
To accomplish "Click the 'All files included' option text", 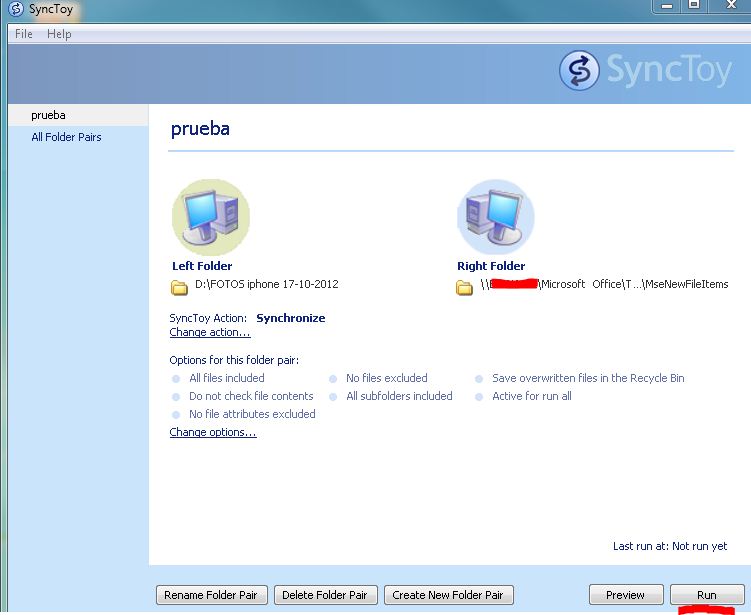I will [x=227, y=378].
